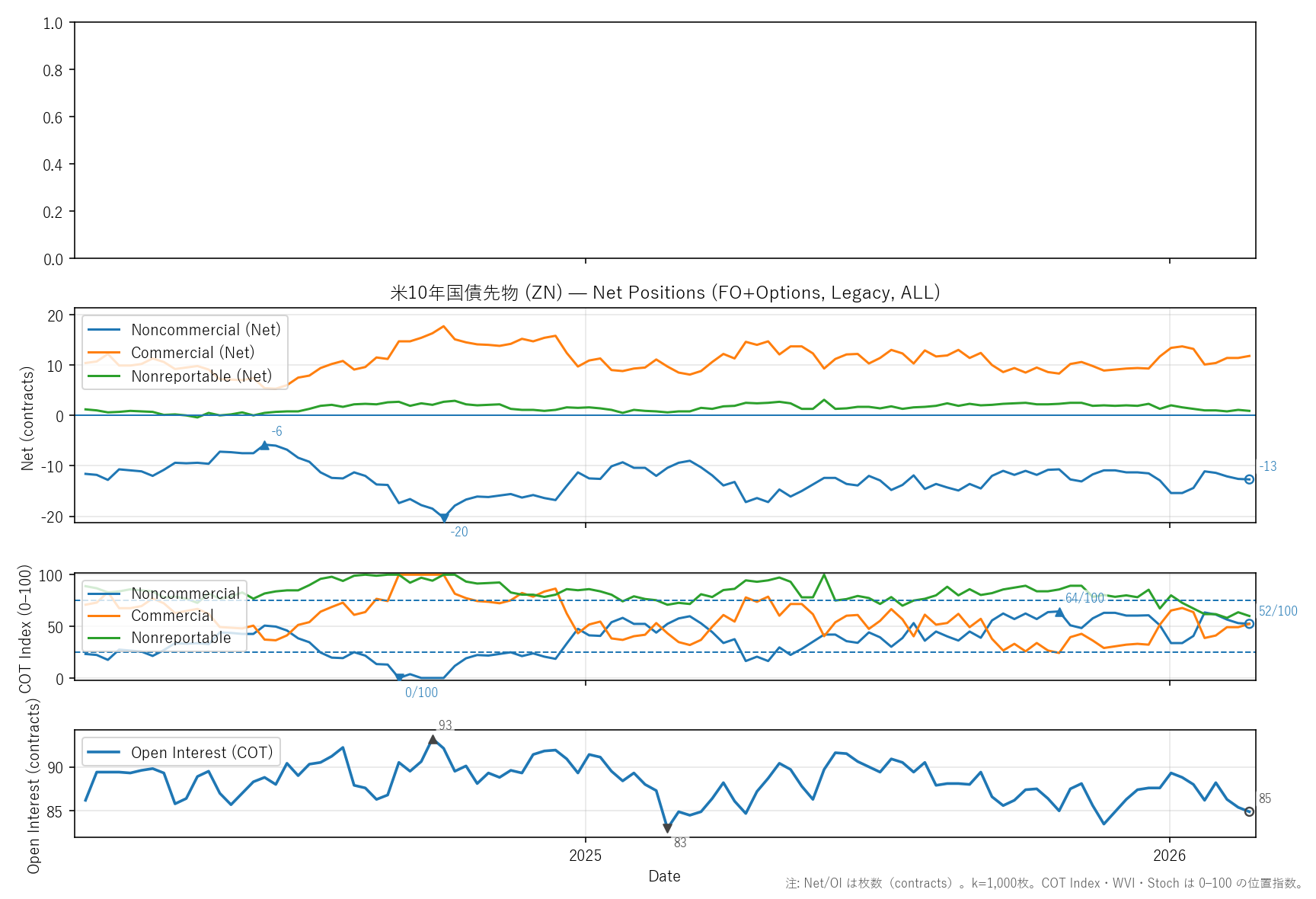This screenshot has height=899, width=1316.
Task: Select the Commercial entry in the COT Index legend
Action: point(172,616)
